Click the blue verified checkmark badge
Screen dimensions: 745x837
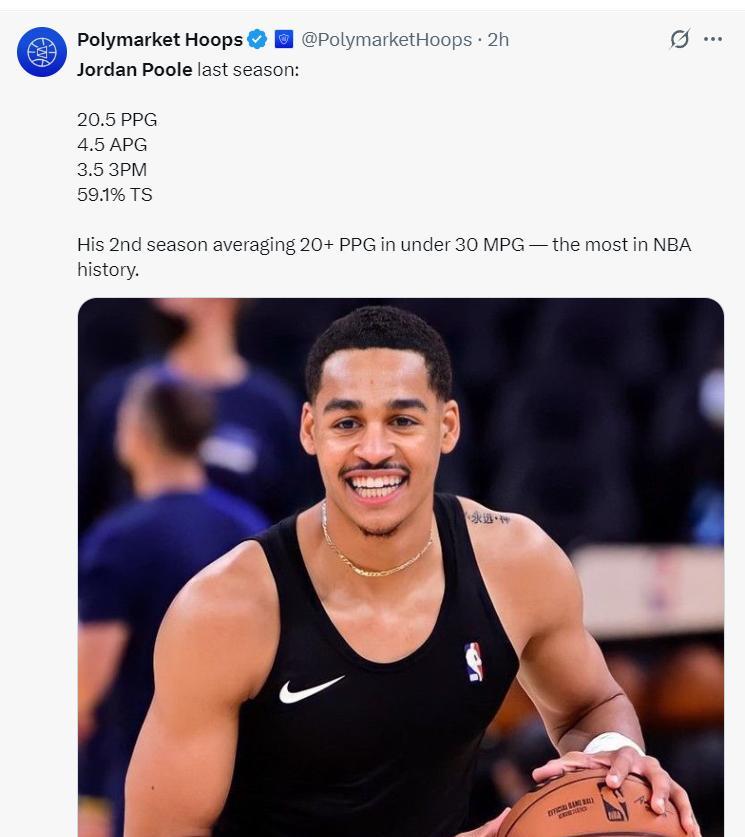[x=258, y=40]
